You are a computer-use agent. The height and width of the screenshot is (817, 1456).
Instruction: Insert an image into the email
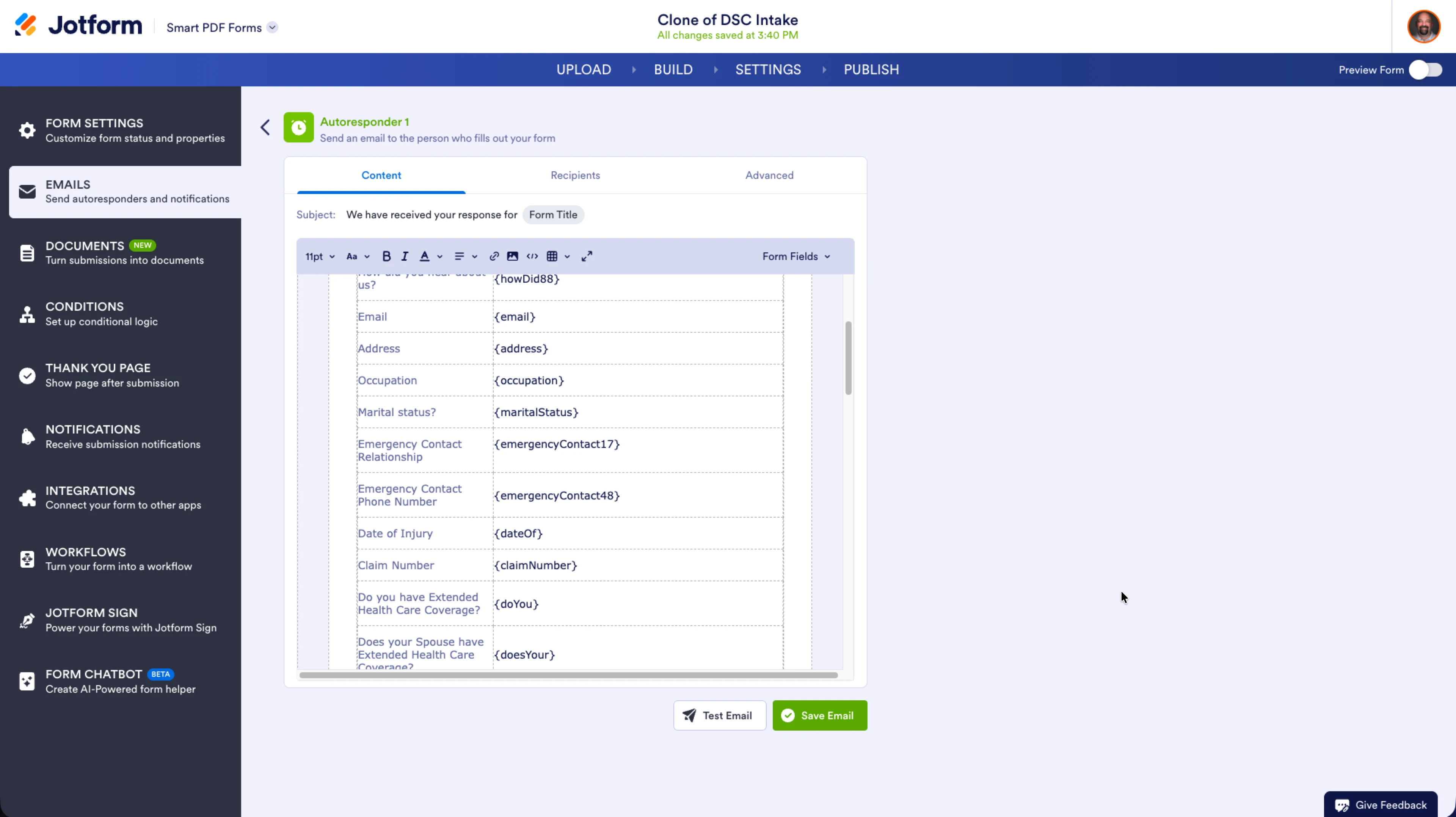(512, 256)
